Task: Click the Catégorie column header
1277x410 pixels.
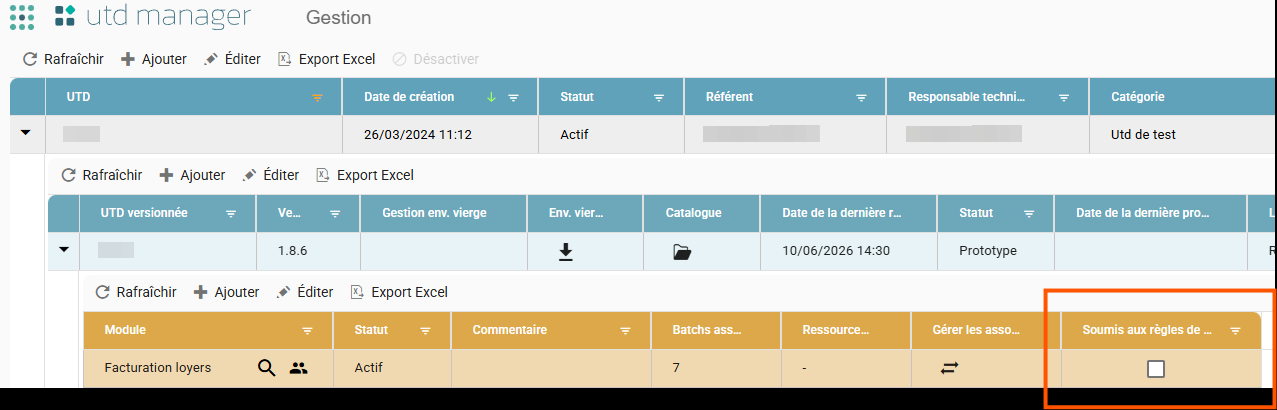Action: click(1183, 97)
